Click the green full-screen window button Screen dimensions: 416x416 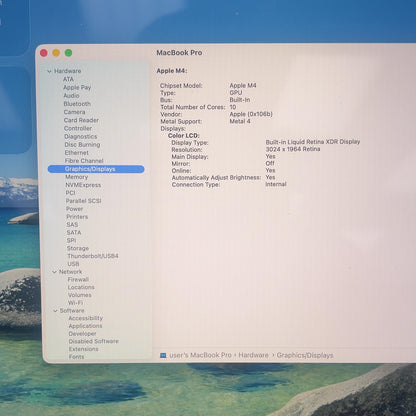click(x=68, y=53)
